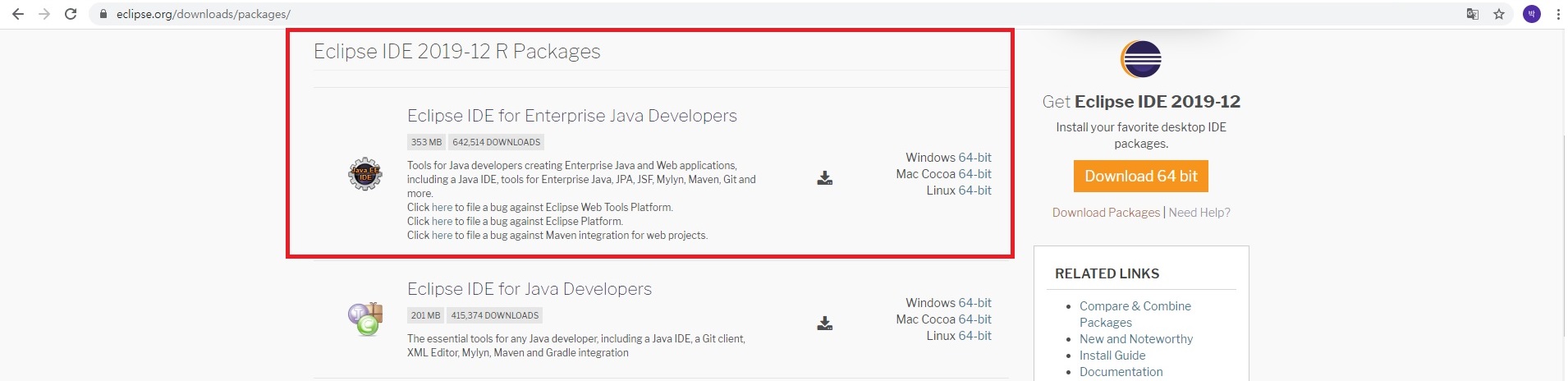Open the Install Guide link
Screen dimensions: 1568x381
pos(1112,356)
